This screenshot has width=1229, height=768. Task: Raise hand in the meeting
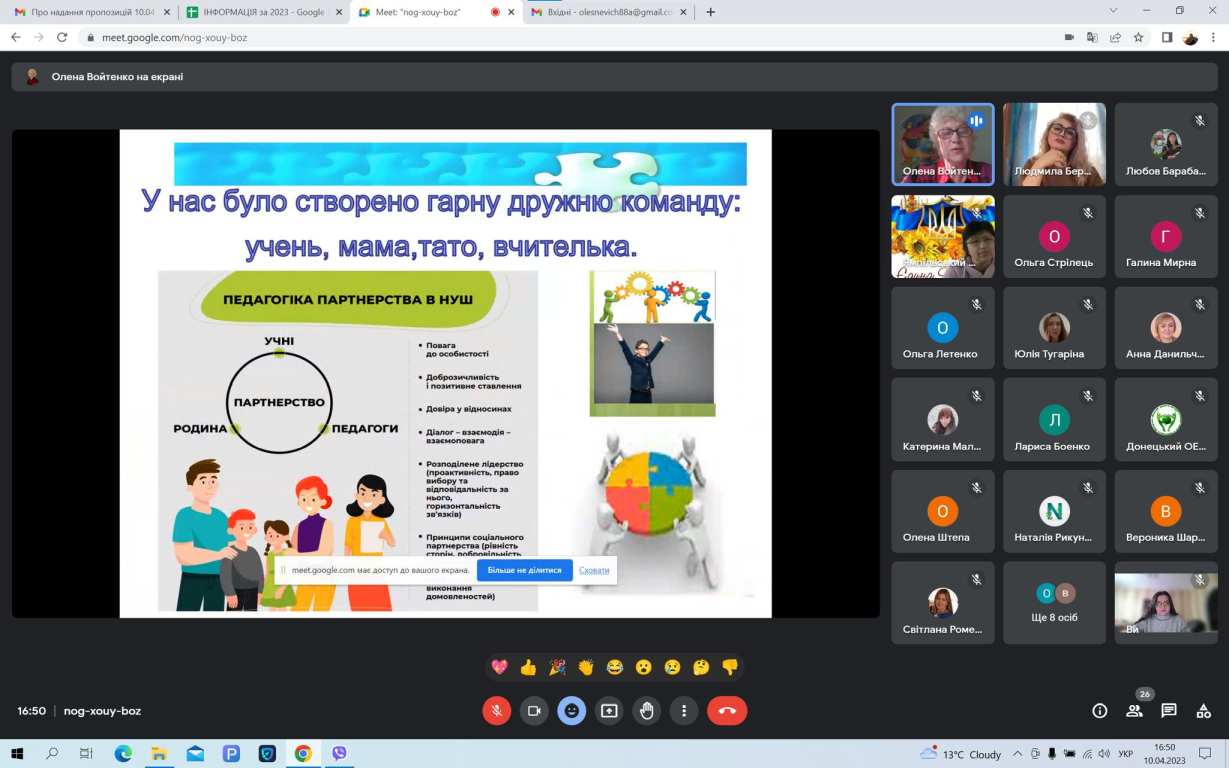tap(647, 711)
